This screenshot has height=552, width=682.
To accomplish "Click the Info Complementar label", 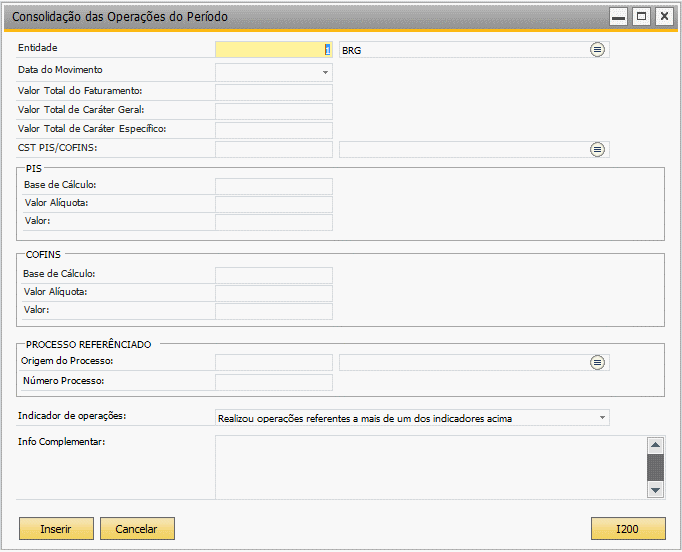I will pyautogui.click(x=61, y=442).
